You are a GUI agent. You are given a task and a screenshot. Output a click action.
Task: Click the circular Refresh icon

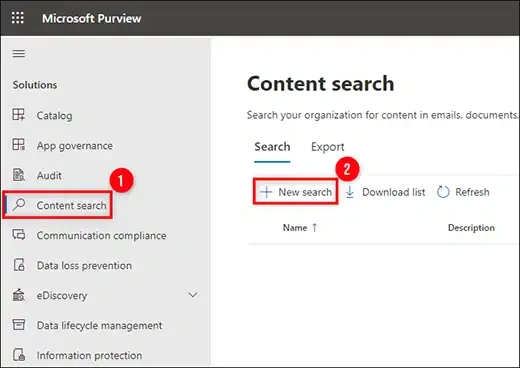pyautogui.click(x=443, y=192)
